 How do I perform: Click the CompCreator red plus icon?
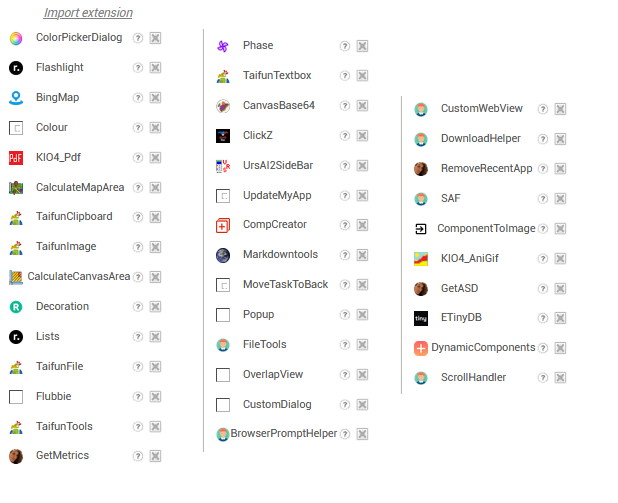point(223,225)
